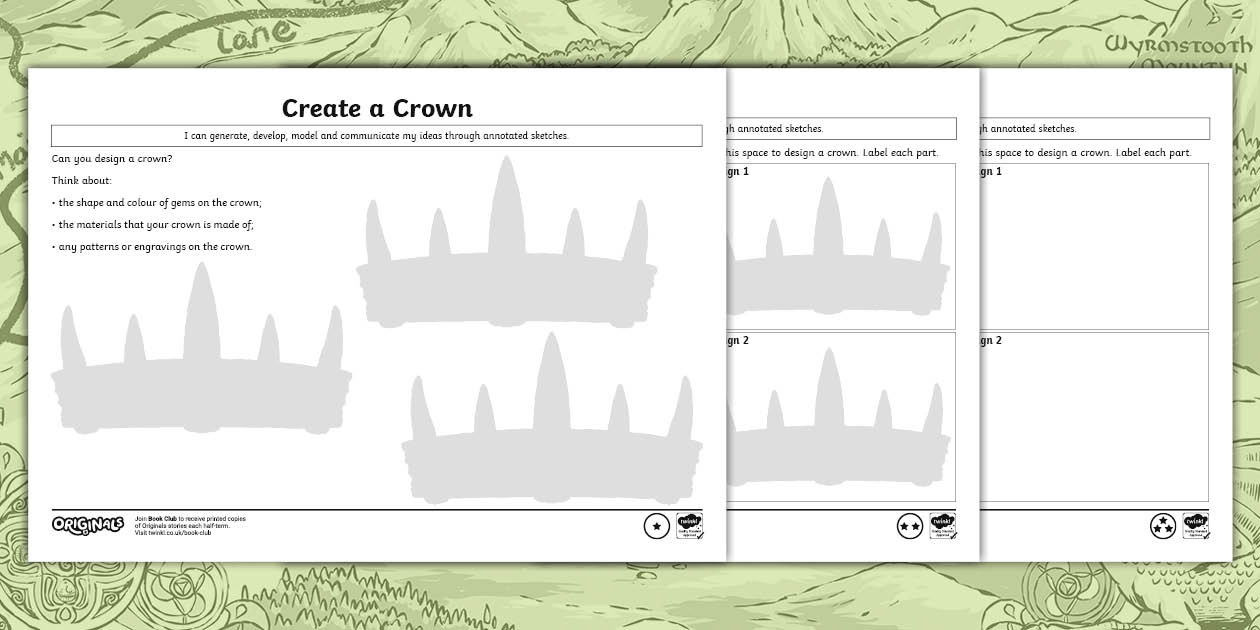The height and width of the screenshot is (630, 1260).
Task: Click the Create a Crown title
Action: (376, 109)
